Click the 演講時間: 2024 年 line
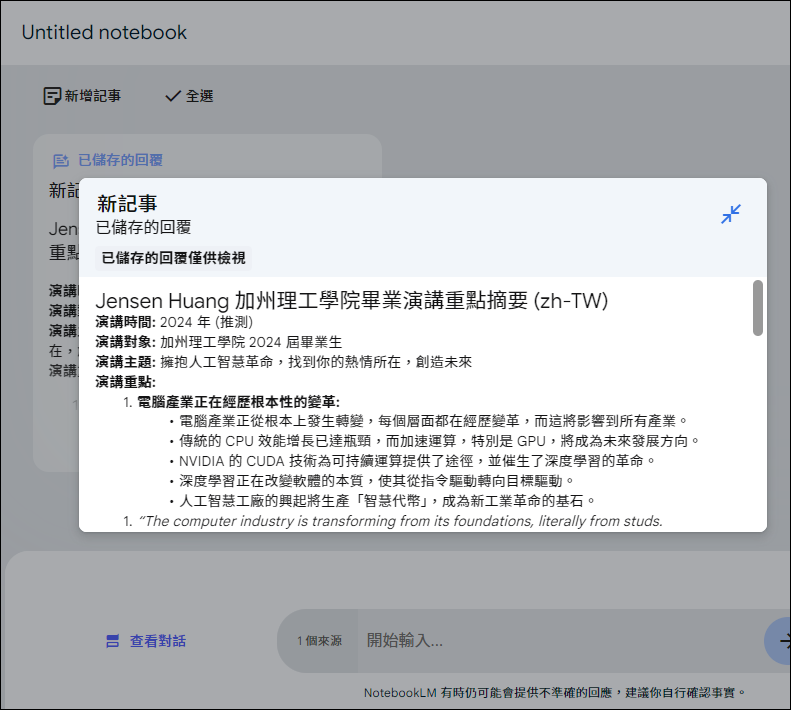Image resolution: width=791 pixels, height=710 pixels. pos(174,322)
